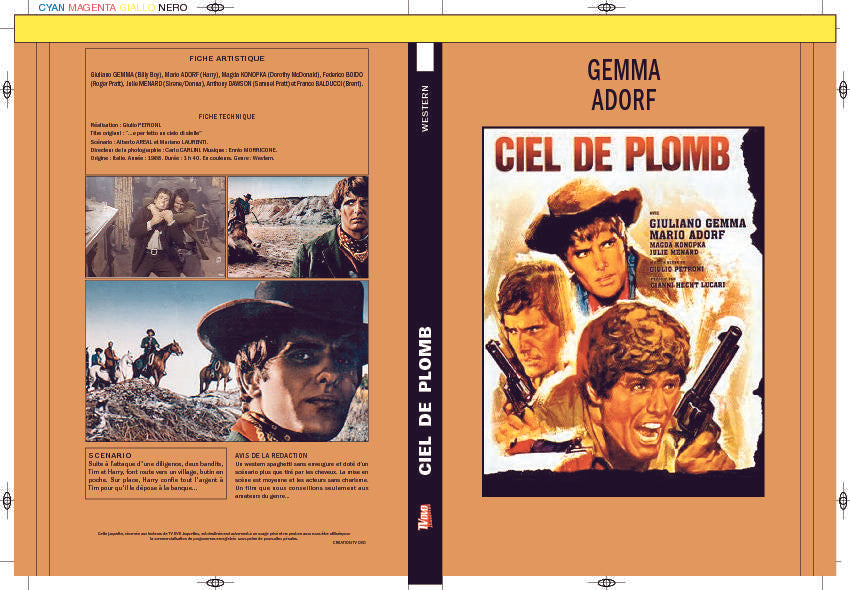
Task: Click the bottom-left registration crosshair mark
Action: 216,582
